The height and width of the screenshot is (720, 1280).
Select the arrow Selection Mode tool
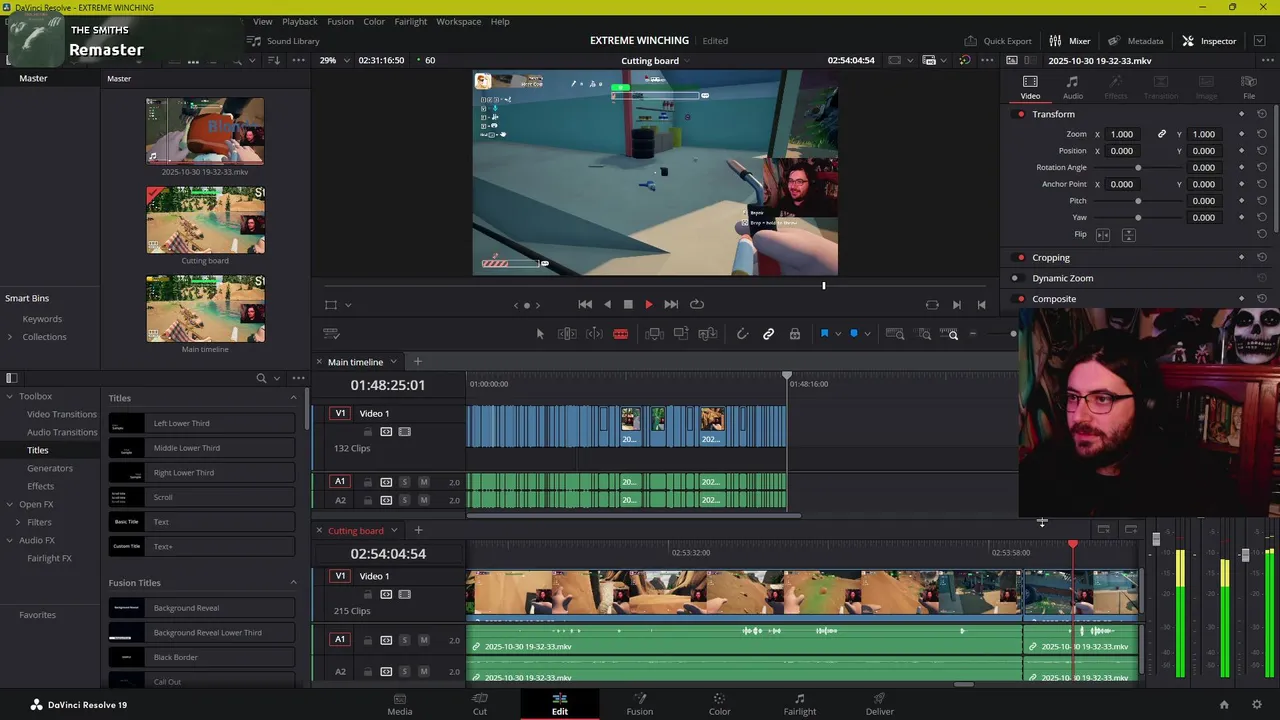[x=540, y=334]
